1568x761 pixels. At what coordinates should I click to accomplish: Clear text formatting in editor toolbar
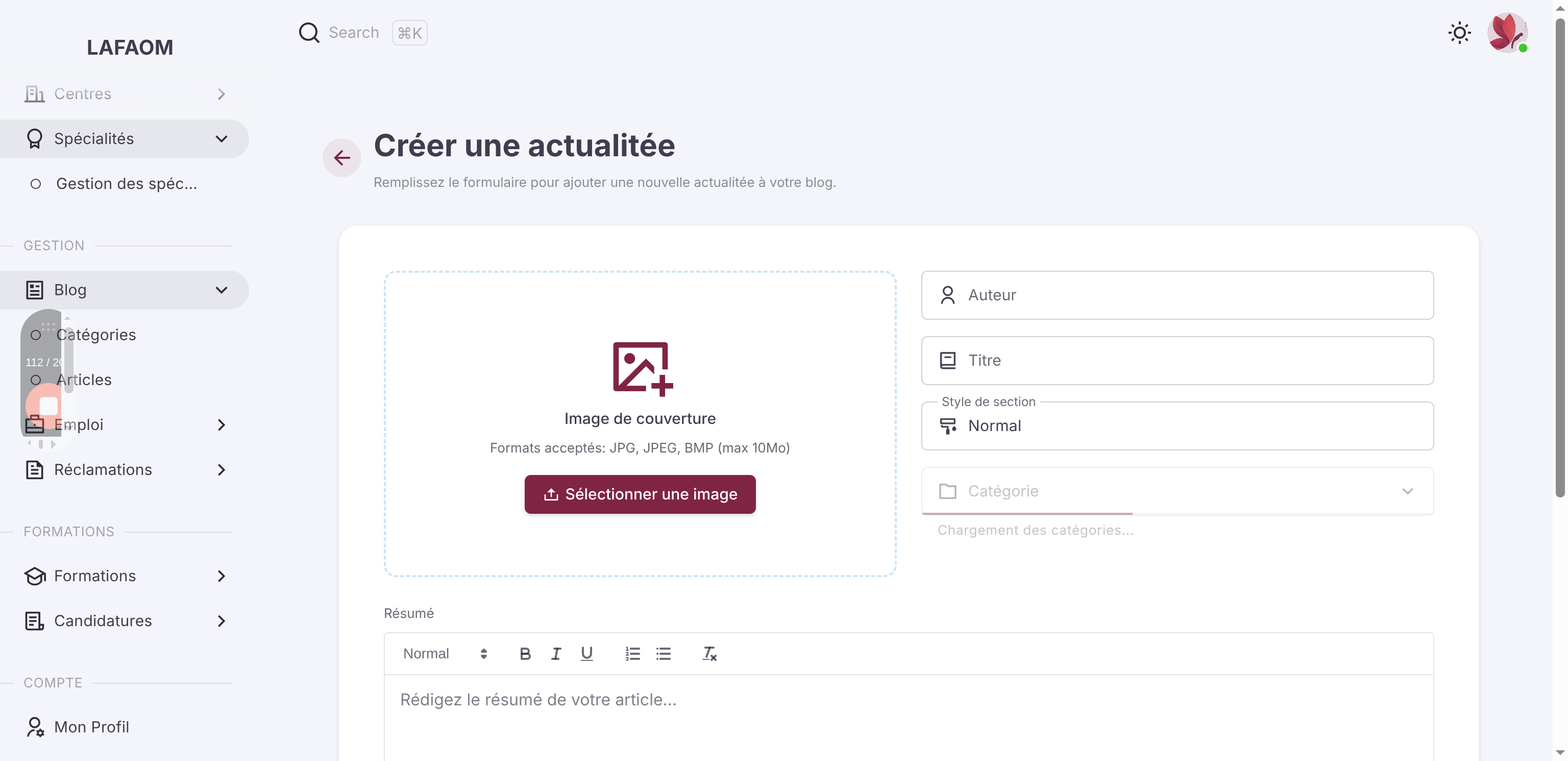pyautogui.click(x=709, y=654)
